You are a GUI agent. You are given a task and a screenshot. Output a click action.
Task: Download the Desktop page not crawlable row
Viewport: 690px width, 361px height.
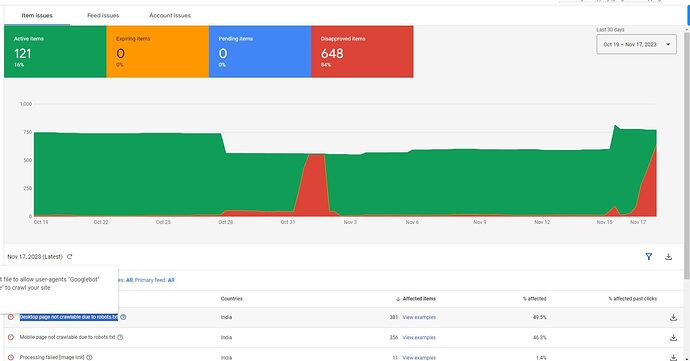[x=673, y=317]
